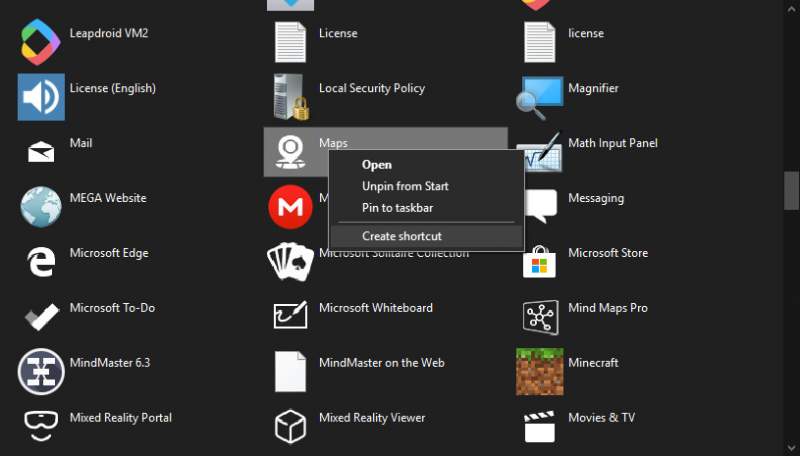Open the Microsoft Store bag icon

pyautogui.click(x=539, y=262)
